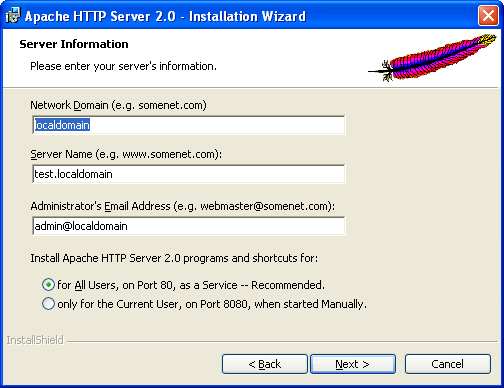Focus the Network Domain input field
This screenshot has width=504, height=388.
pos(189,125)
